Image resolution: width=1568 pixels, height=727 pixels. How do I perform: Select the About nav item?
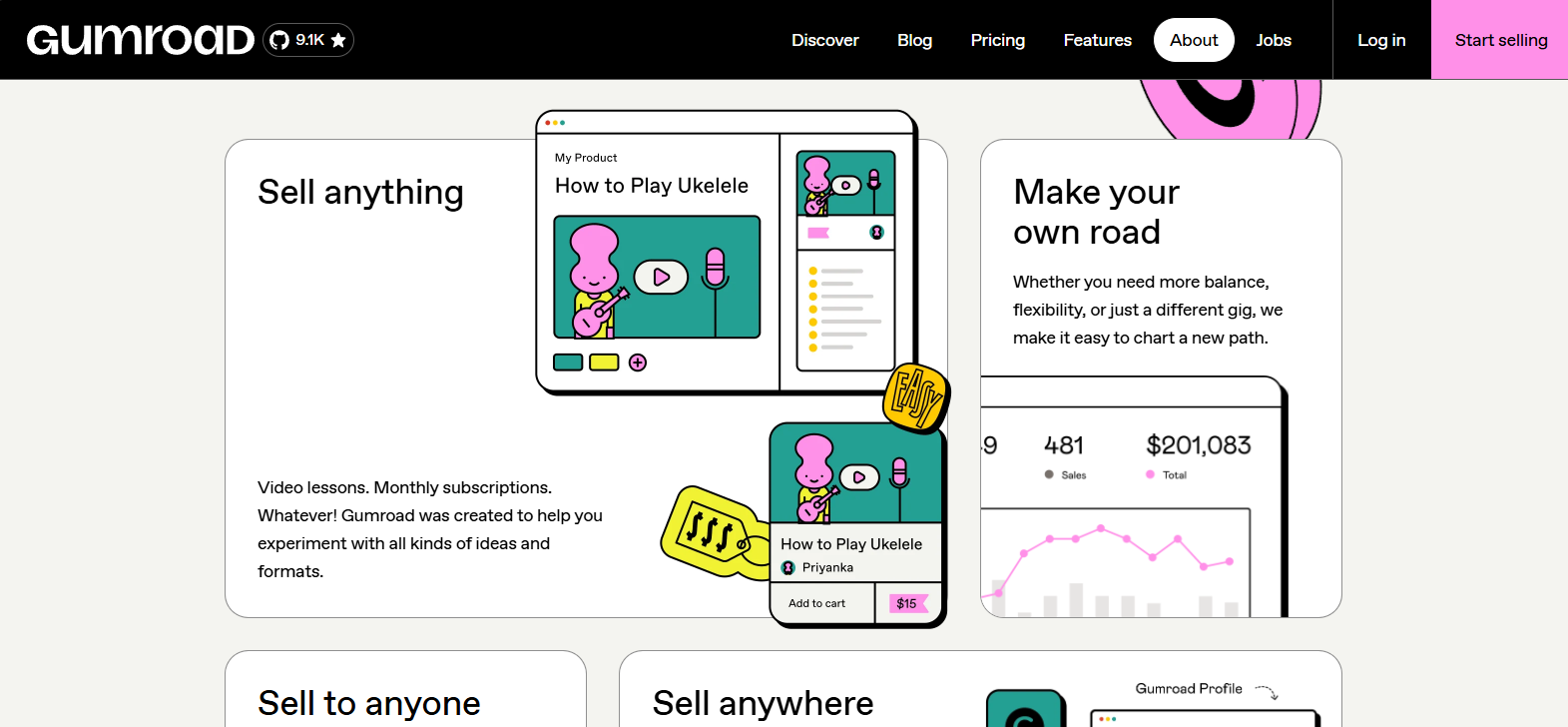(1194, 40)
